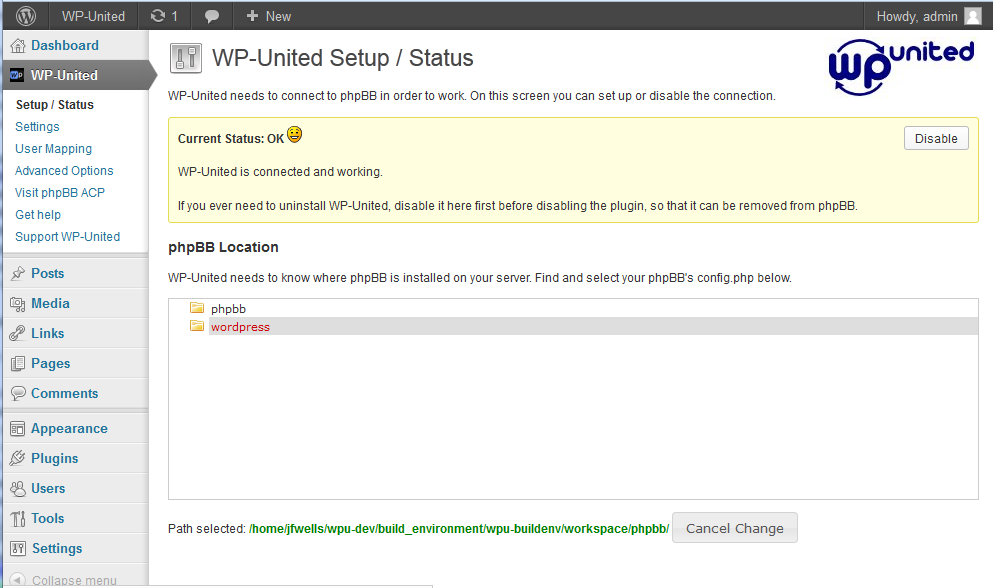The height and width of the screenshot is (588, 993).
Task: Follow the Visit phpBB ACP link
Action: 60,193
